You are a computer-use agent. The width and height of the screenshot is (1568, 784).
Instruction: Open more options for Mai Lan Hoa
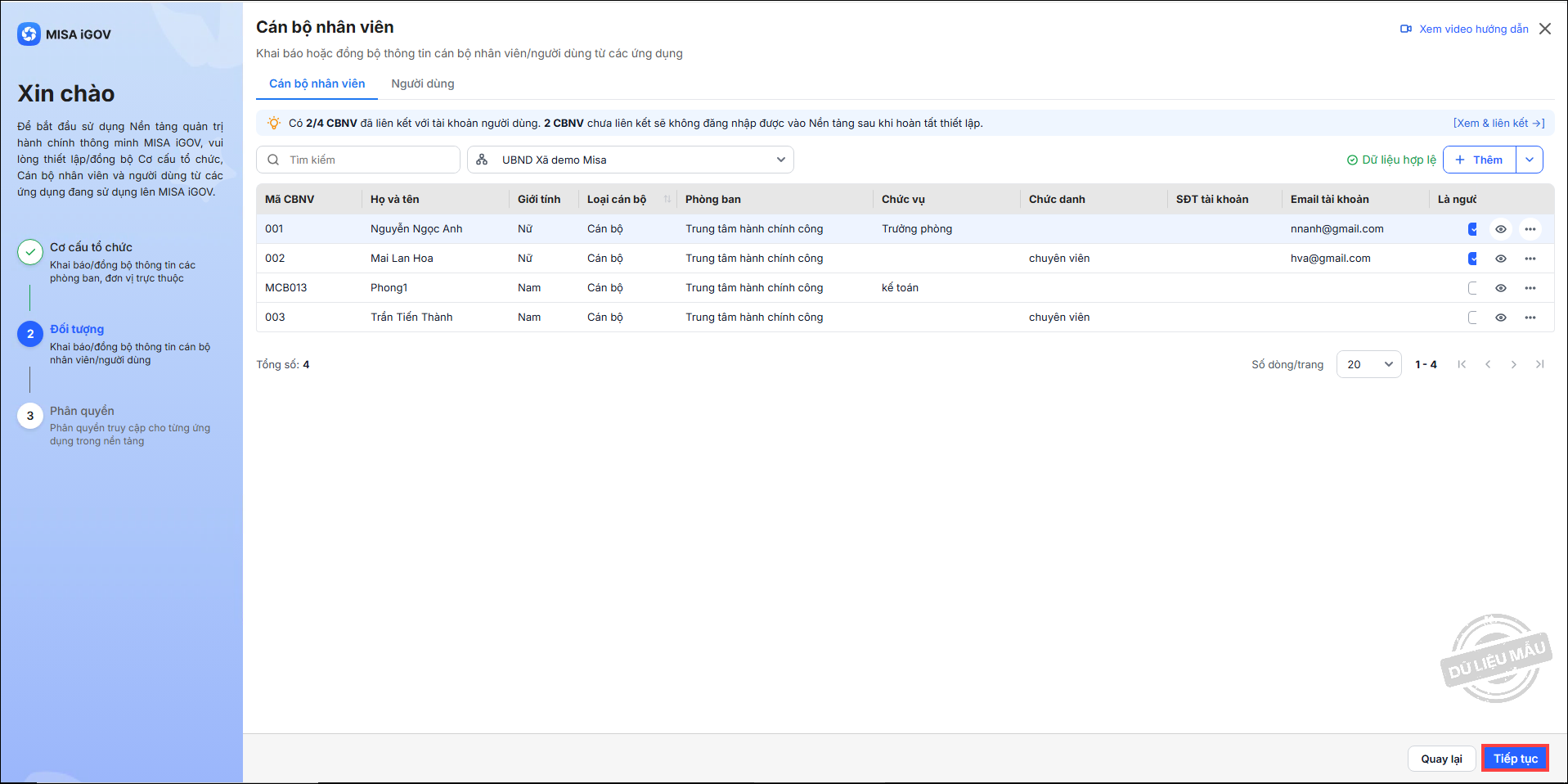(x=1530, y=259)
